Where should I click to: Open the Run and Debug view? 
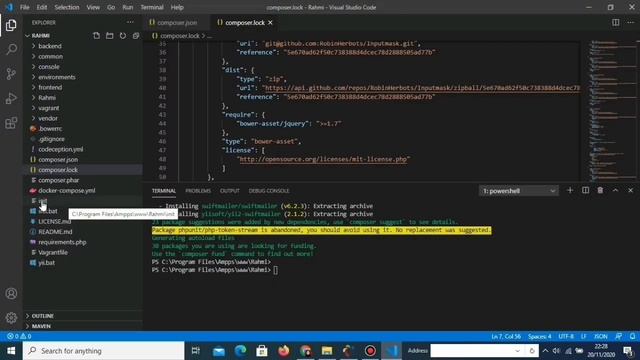[11, 98]
